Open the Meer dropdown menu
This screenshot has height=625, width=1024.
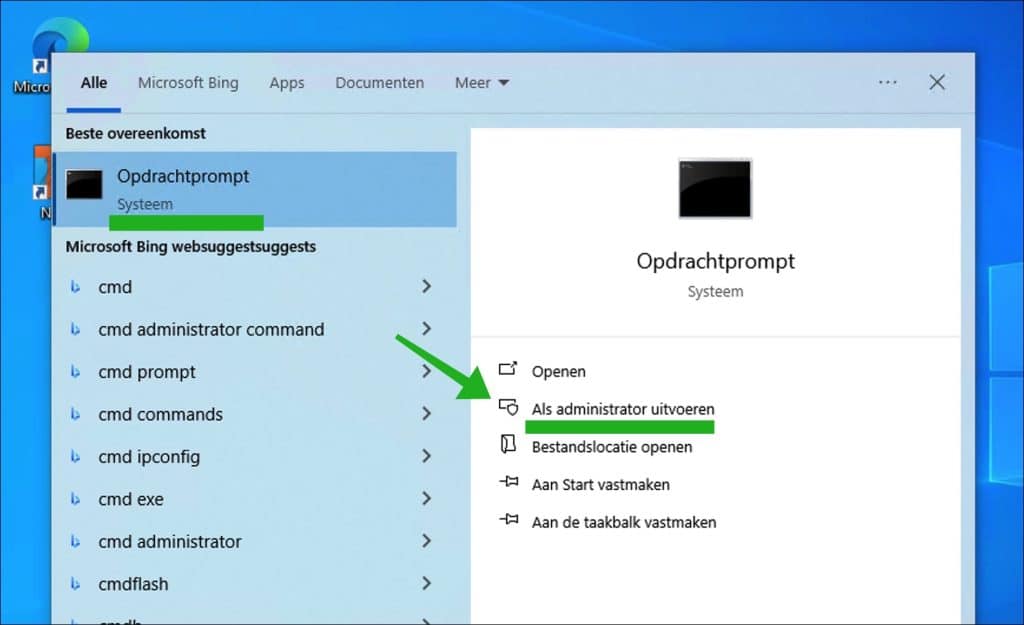coord(482,83)
